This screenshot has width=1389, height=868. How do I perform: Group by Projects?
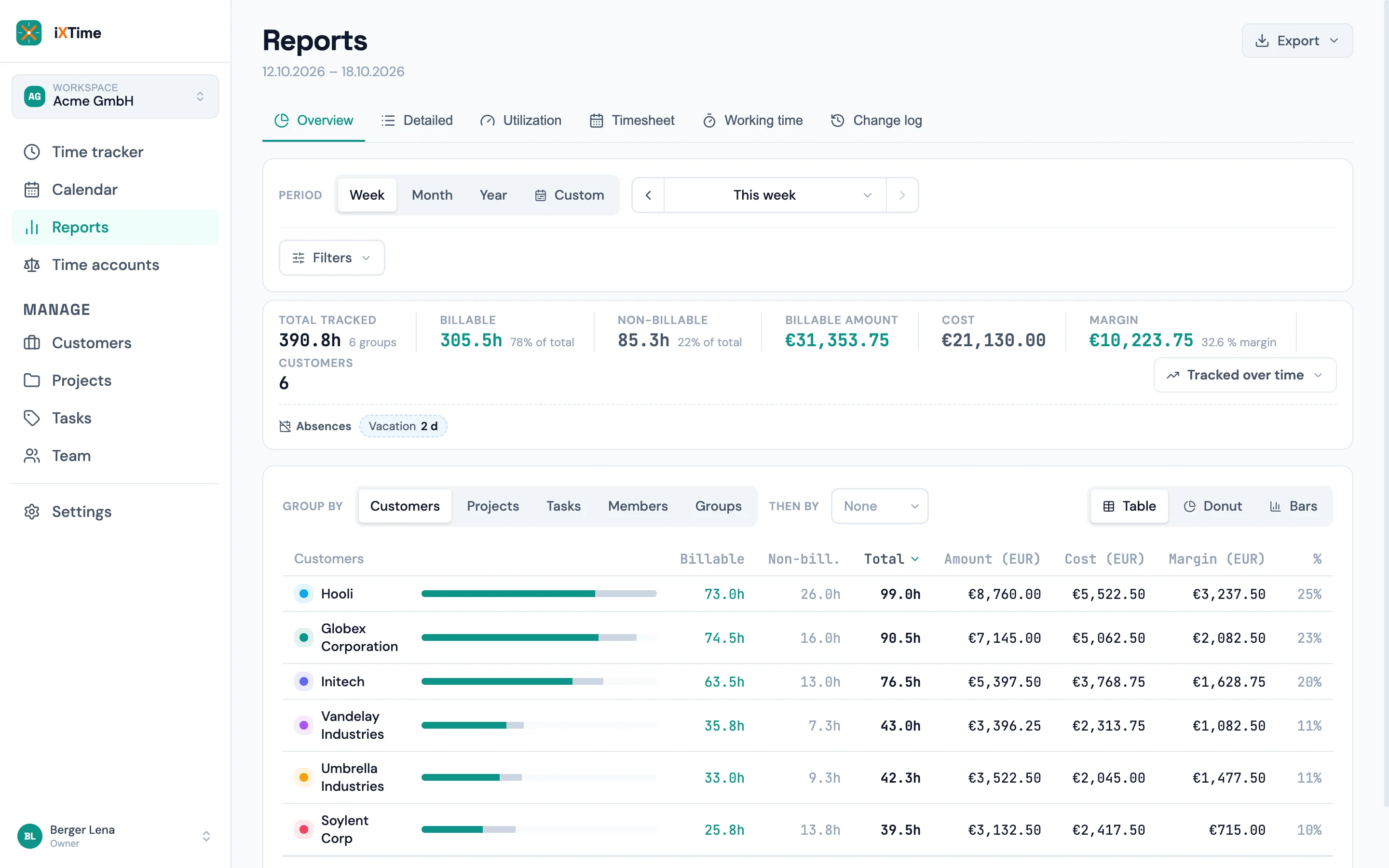[492, 506]
